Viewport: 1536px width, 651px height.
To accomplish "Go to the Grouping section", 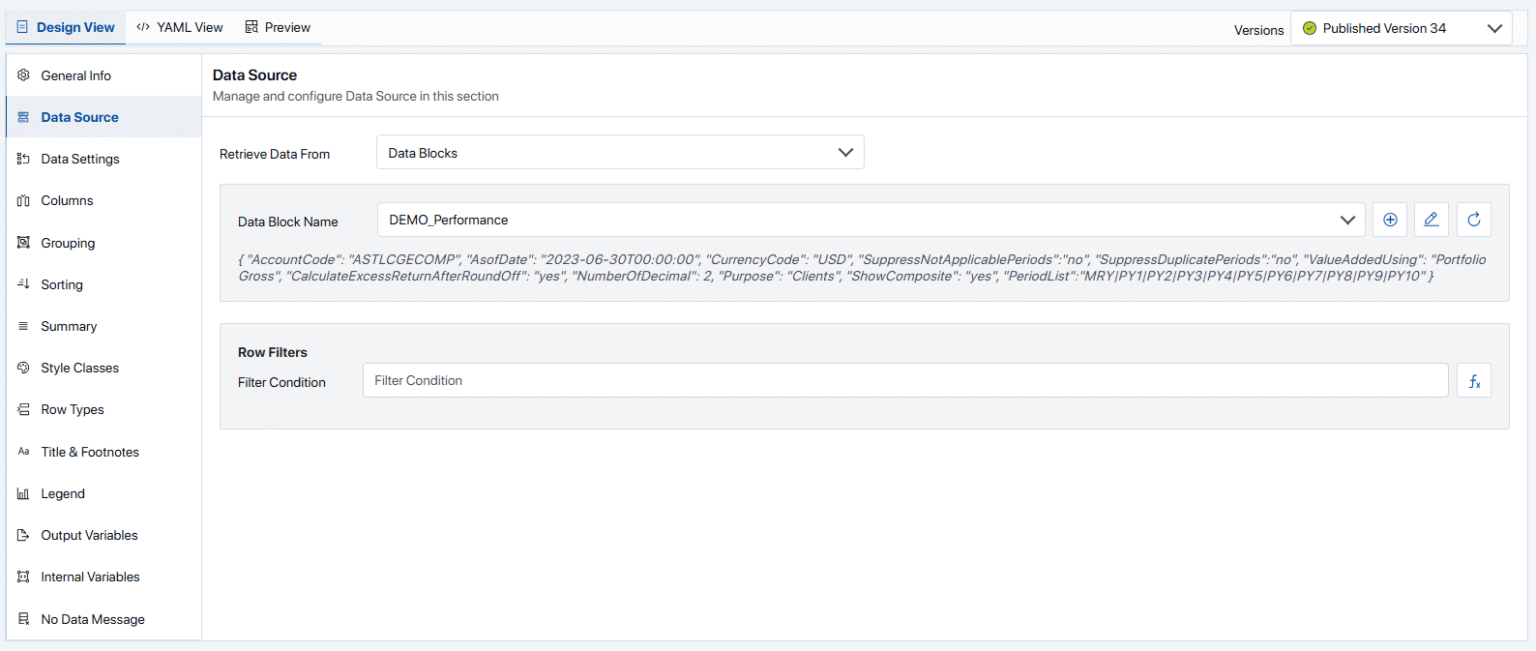I will [104, 243].
